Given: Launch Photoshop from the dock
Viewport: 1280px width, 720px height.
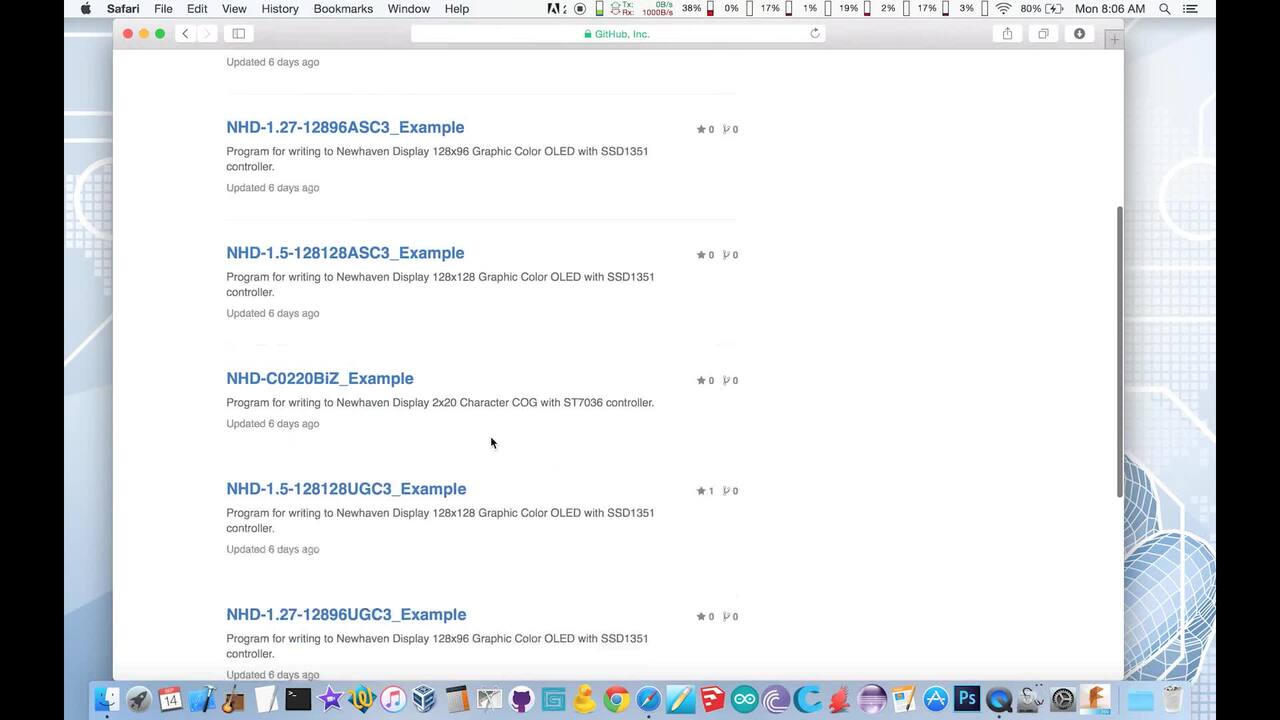Looking at the screenshot, I should (967, 699).
